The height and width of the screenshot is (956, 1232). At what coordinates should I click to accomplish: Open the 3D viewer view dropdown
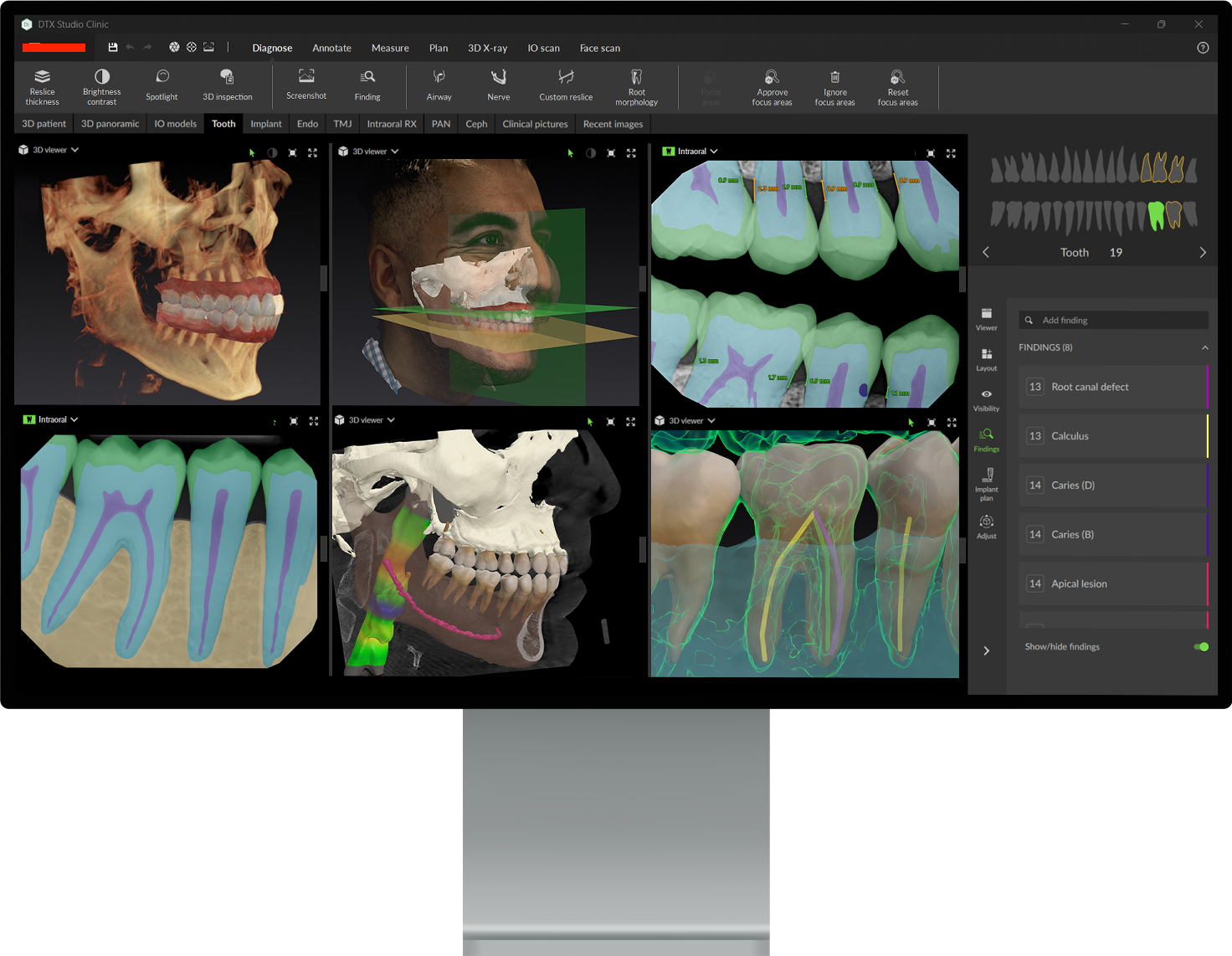click(74, 149)
